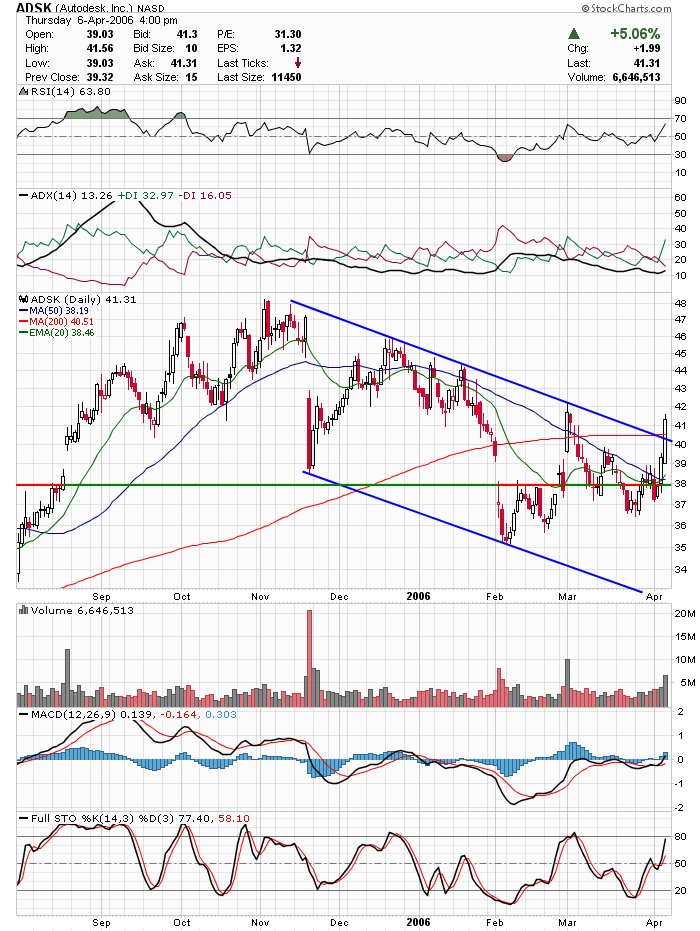This screenshot has height=931, width=700.
Task: Click the StockCharts.com watermark text
Action: coord(626,8)
